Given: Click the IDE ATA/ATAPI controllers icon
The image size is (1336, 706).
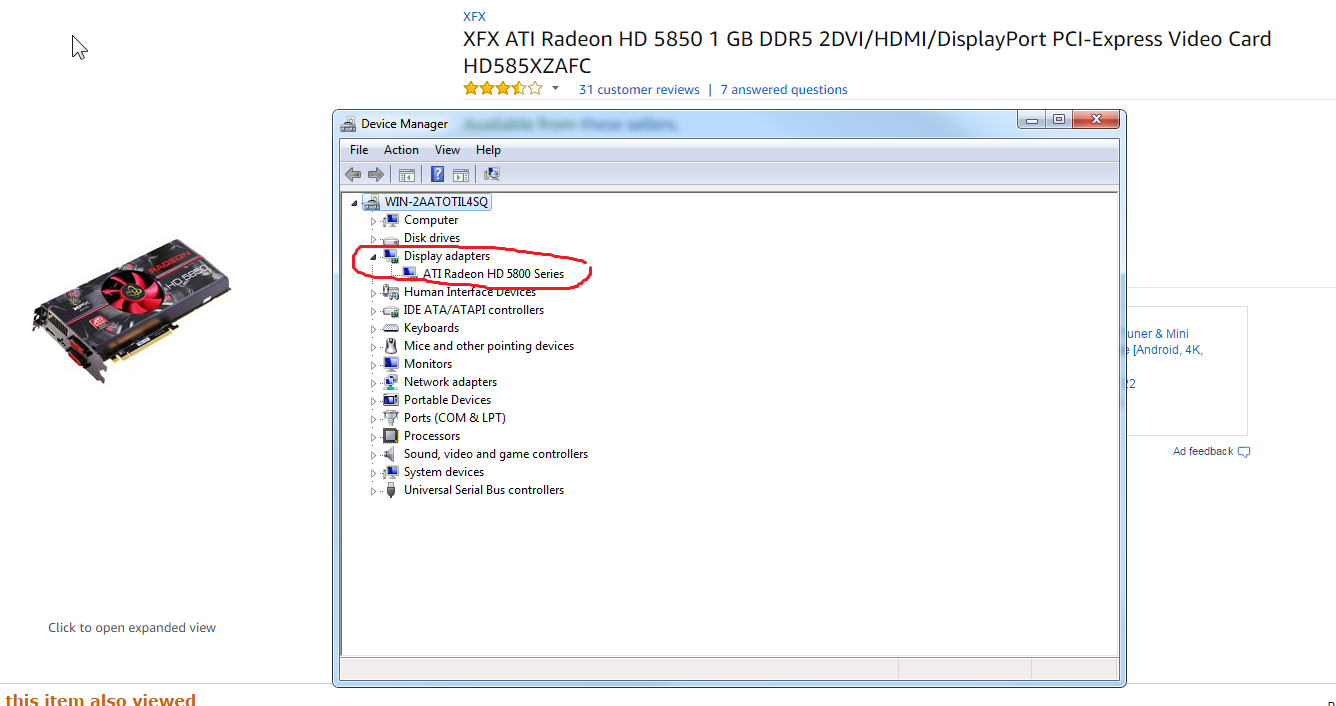Looking at the screenshot, I should pos(391,310).
